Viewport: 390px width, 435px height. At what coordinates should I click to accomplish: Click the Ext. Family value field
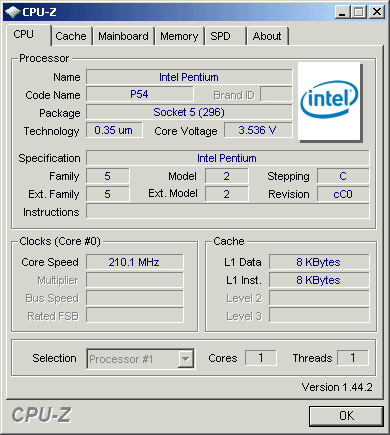coord(108,194)
